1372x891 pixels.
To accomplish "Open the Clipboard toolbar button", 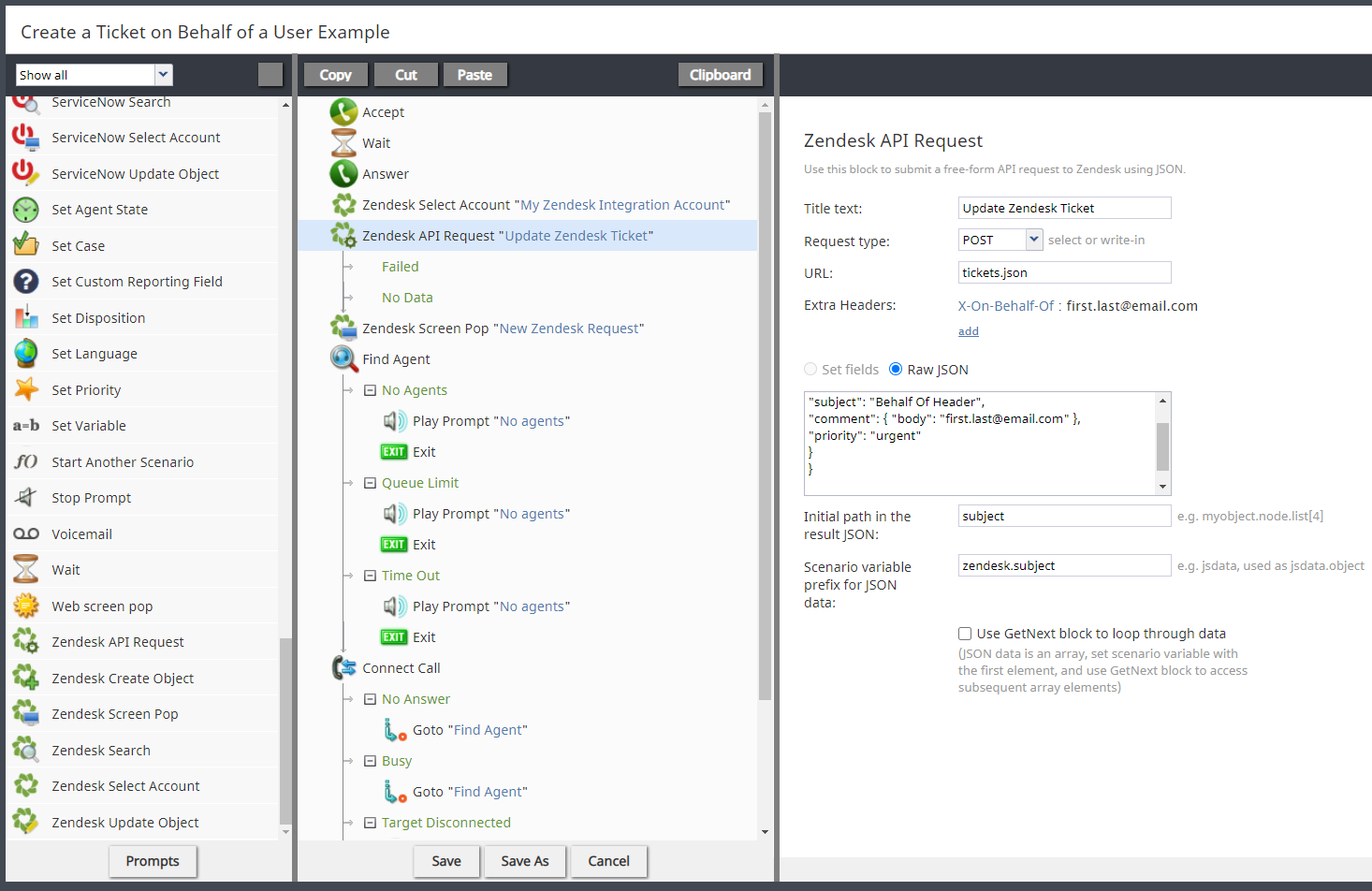I will [720, 75].
